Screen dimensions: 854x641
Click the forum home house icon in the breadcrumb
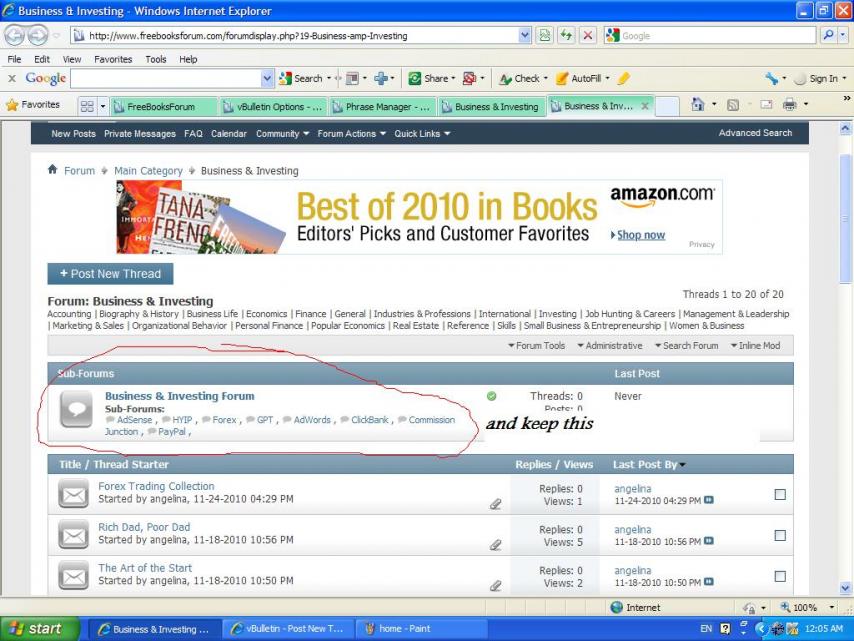52,169
